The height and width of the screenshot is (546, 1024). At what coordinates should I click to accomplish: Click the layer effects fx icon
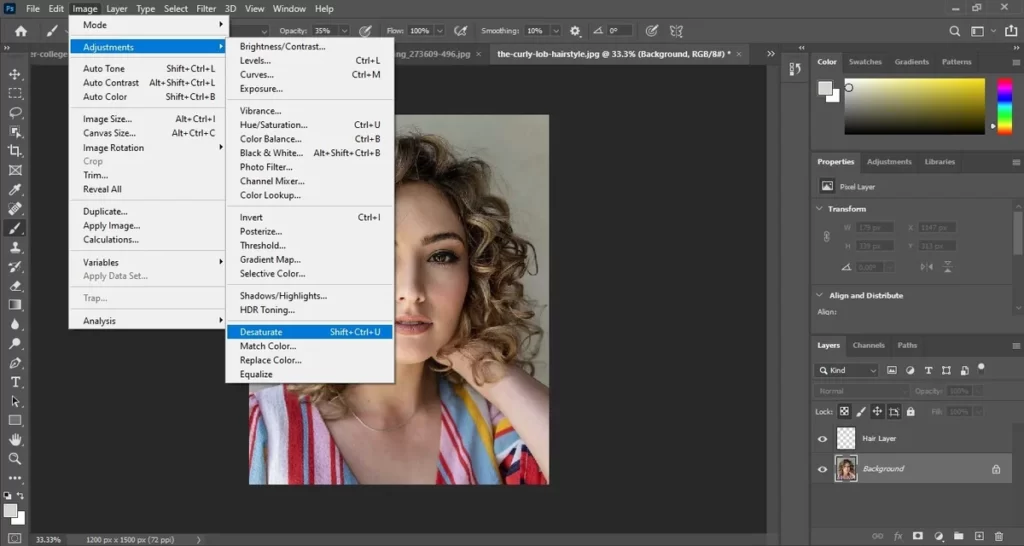click(898, 536)
